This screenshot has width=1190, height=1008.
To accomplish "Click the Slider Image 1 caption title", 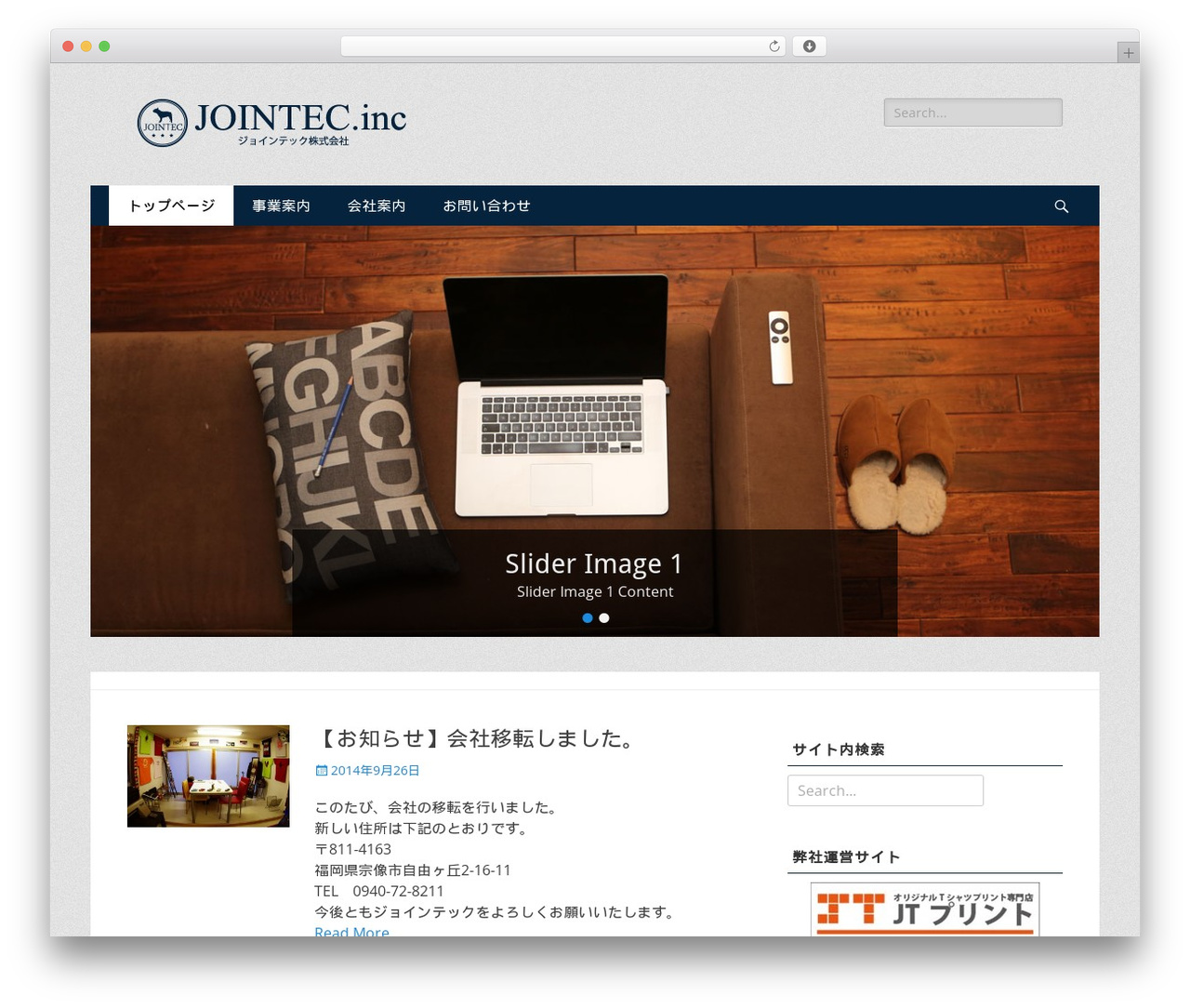I will (x=594, y=564).
